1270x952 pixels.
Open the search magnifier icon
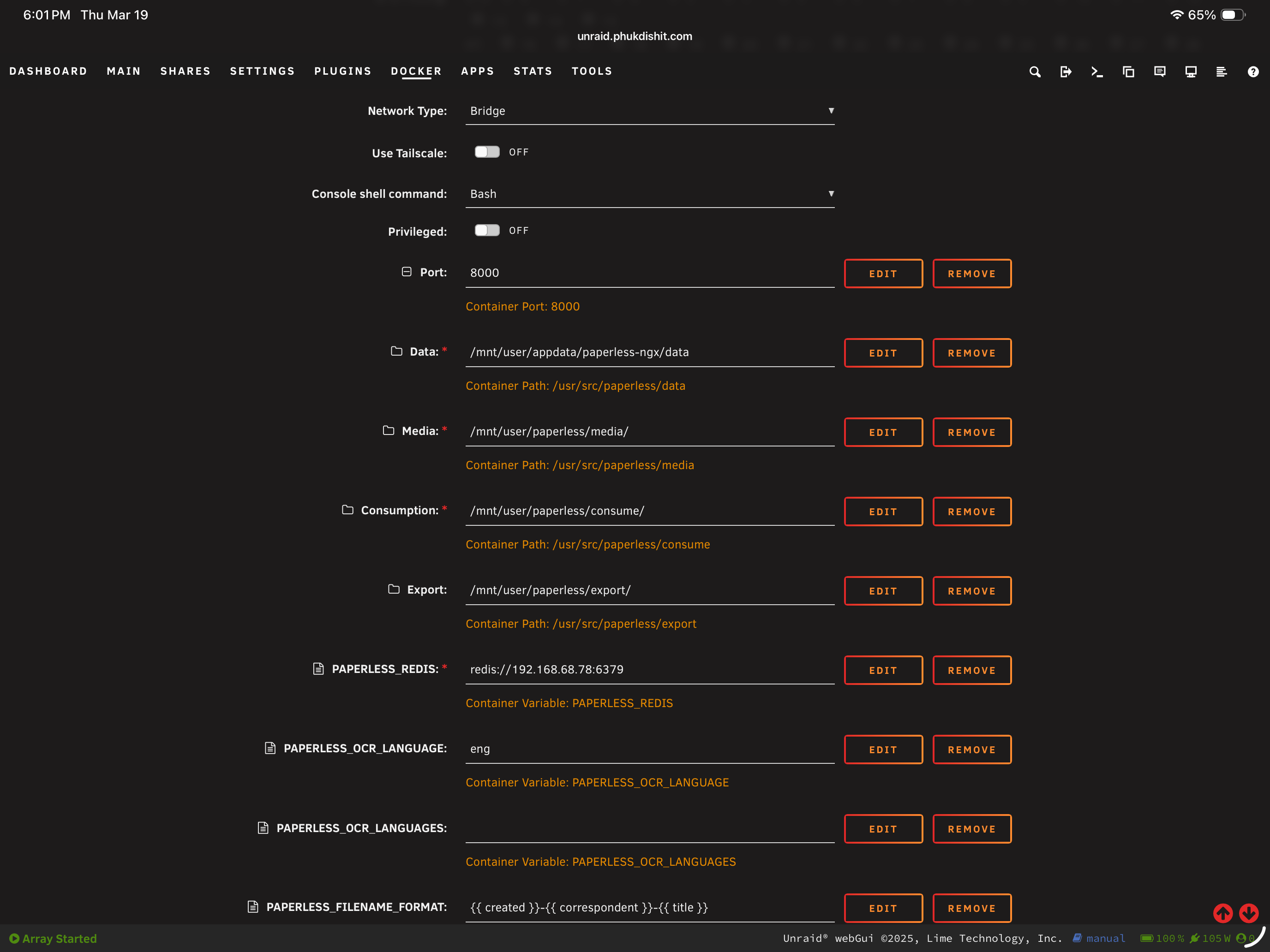1035,72
